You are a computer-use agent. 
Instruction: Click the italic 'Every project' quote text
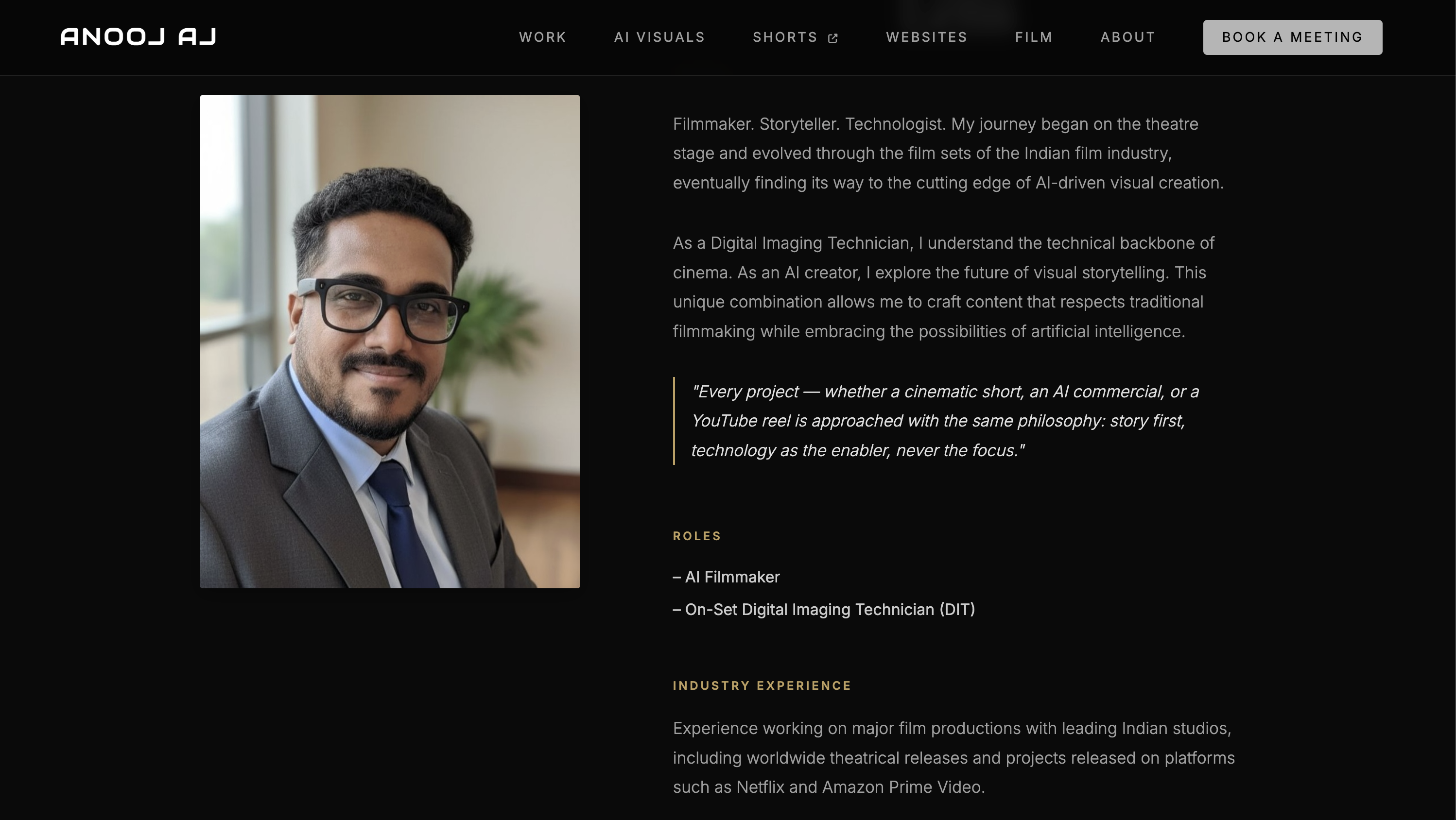pyautogui.click(x=944, y=421)
